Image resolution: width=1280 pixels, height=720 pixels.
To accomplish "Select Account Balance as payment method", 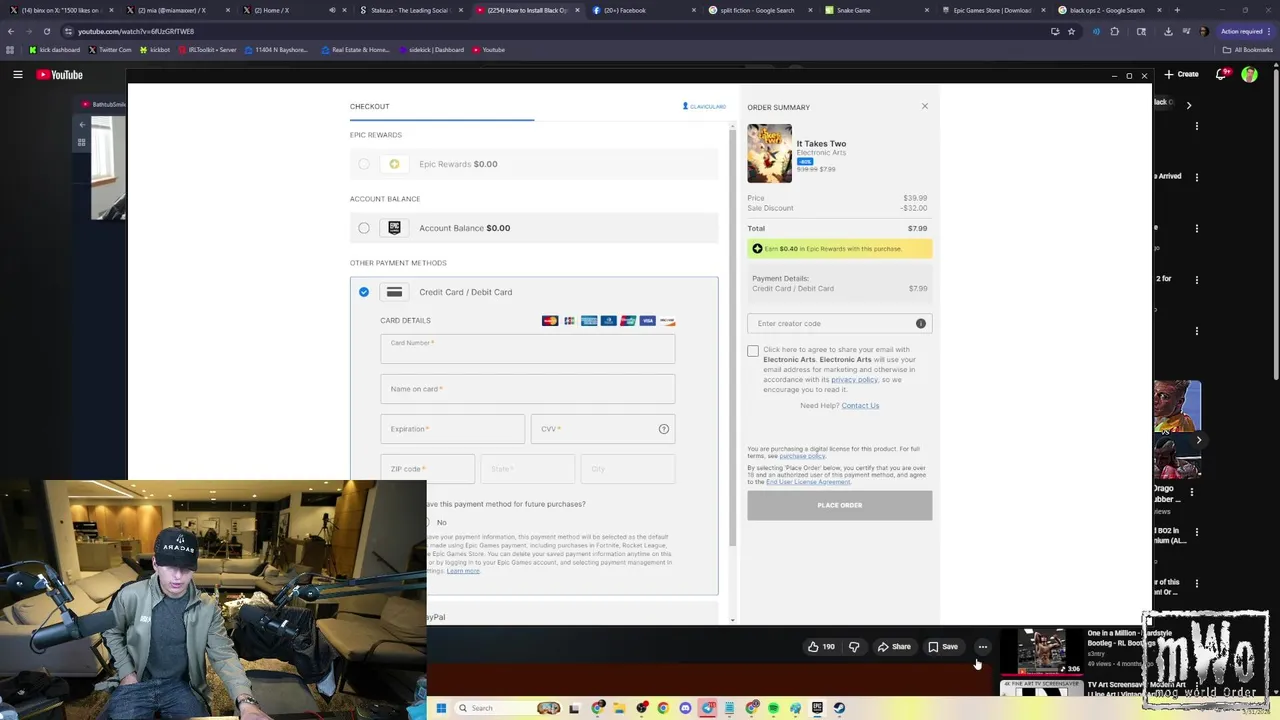I will point(364,228).
